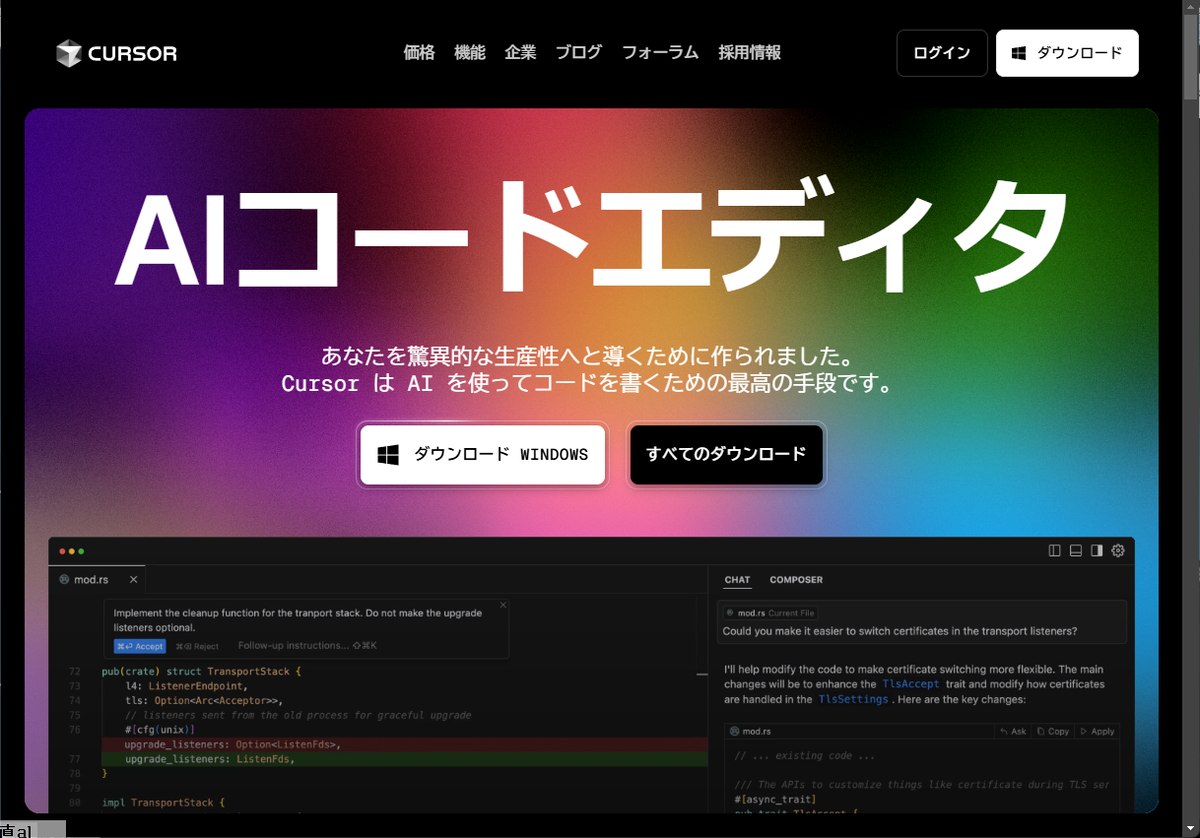Click the ダウンロード WINDOWS button

pyautogui.click(x=483, y=455)
